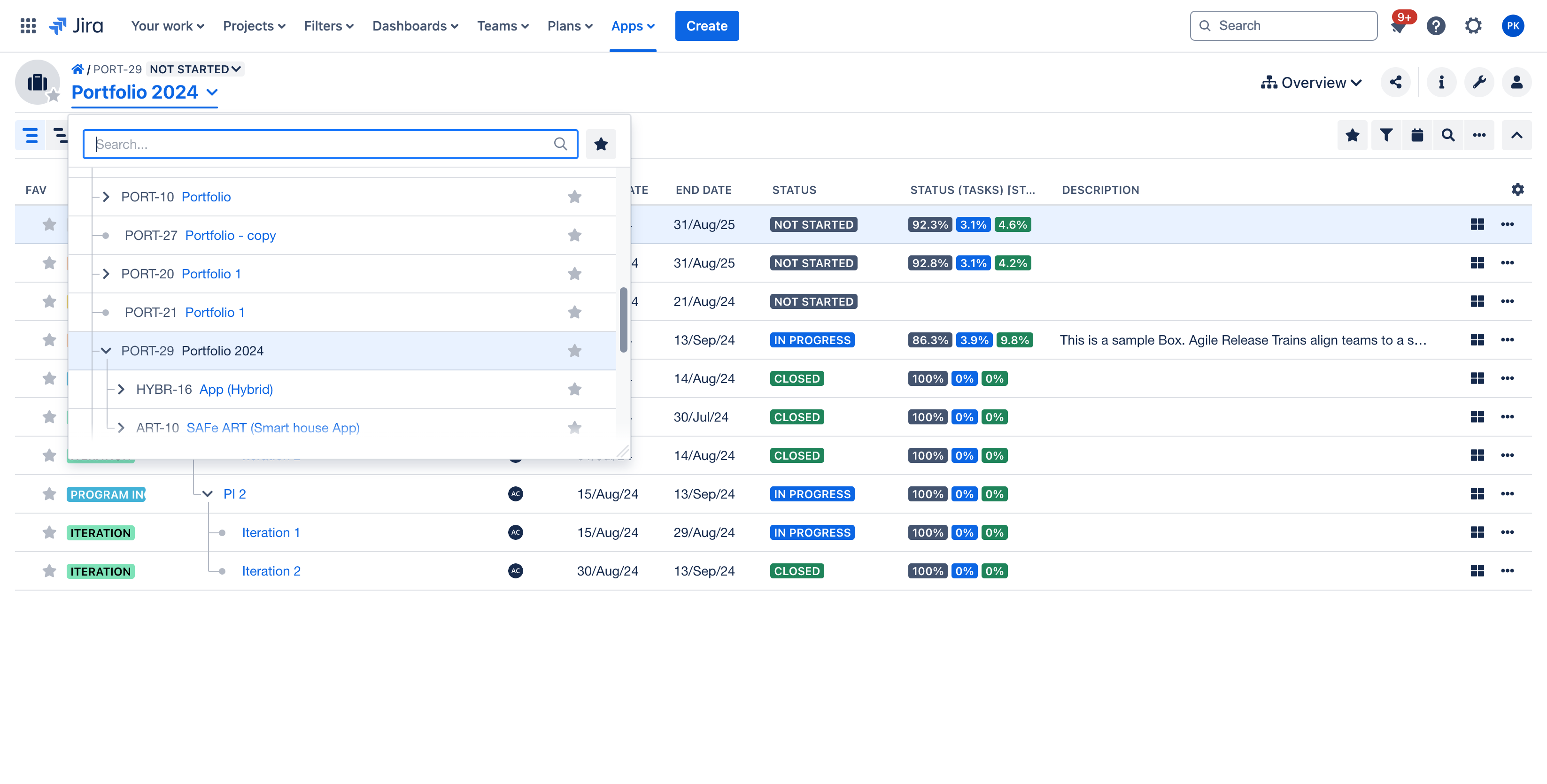Open the PI 2 link

tap(235, 494)
